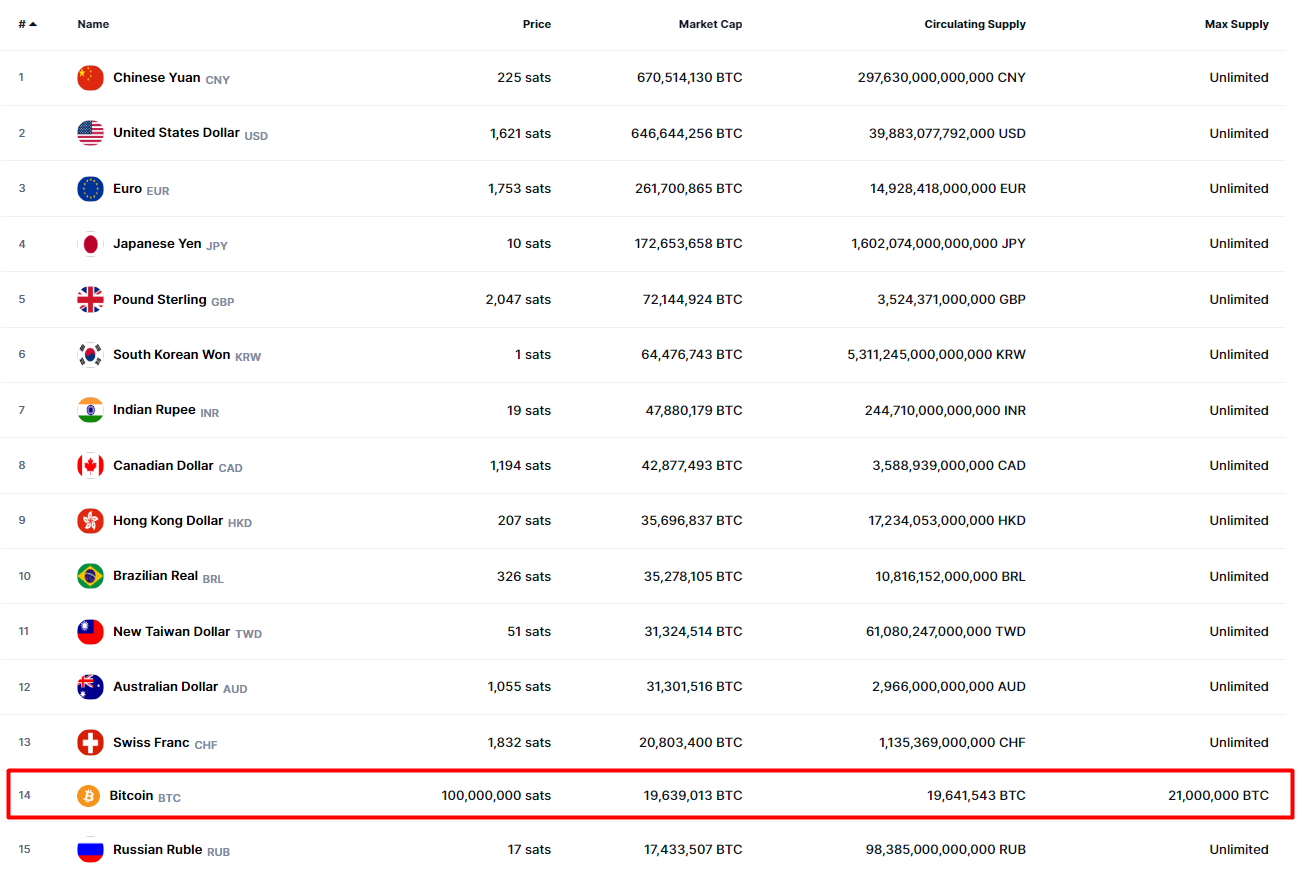Screen dimensions: 1316x871
Task: Open the Swiss Franc currency page
Action: coord(151,742)
